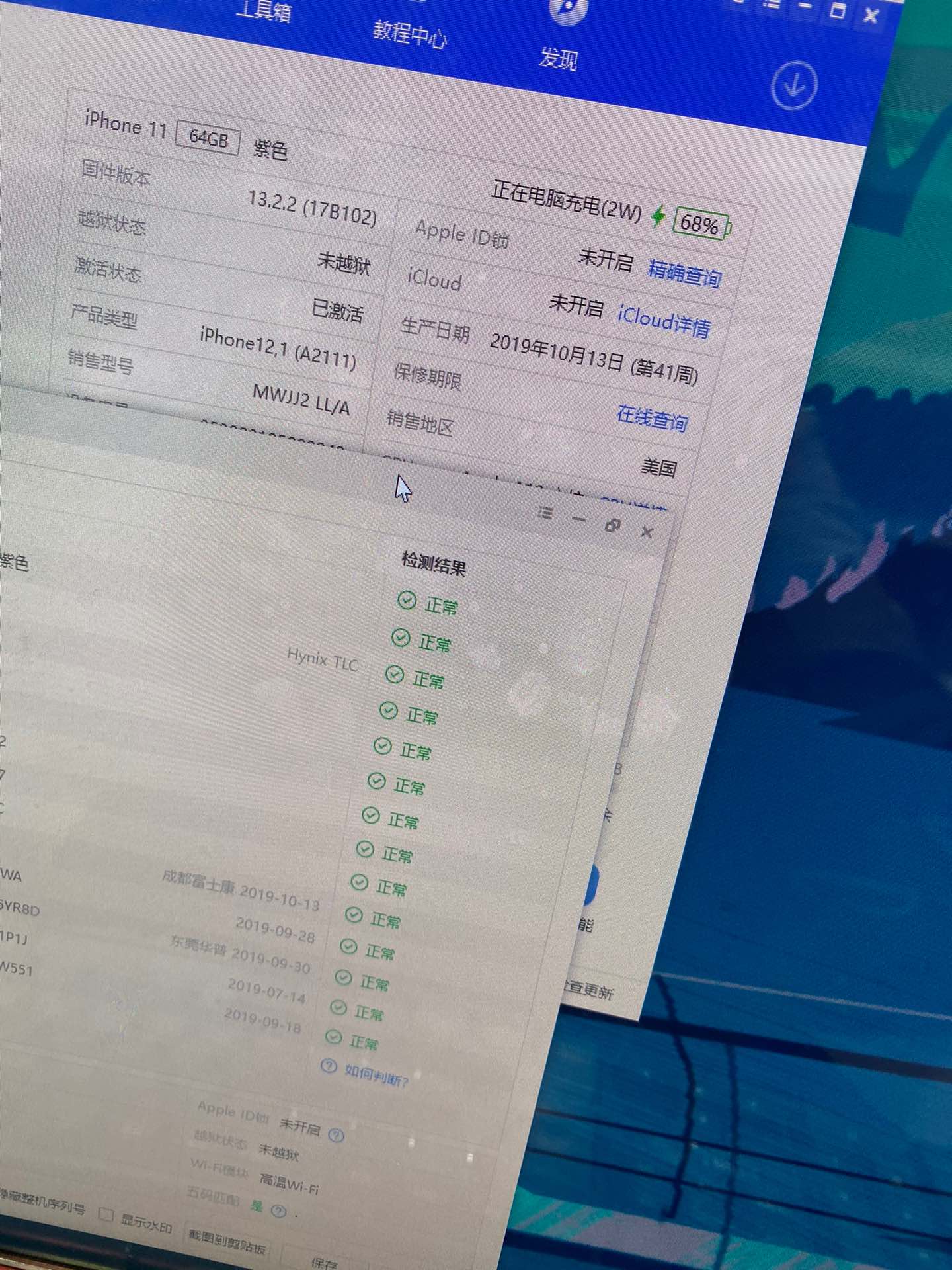Select firmware value 13.2.2 (17B102)

click(x=312, y=208)
